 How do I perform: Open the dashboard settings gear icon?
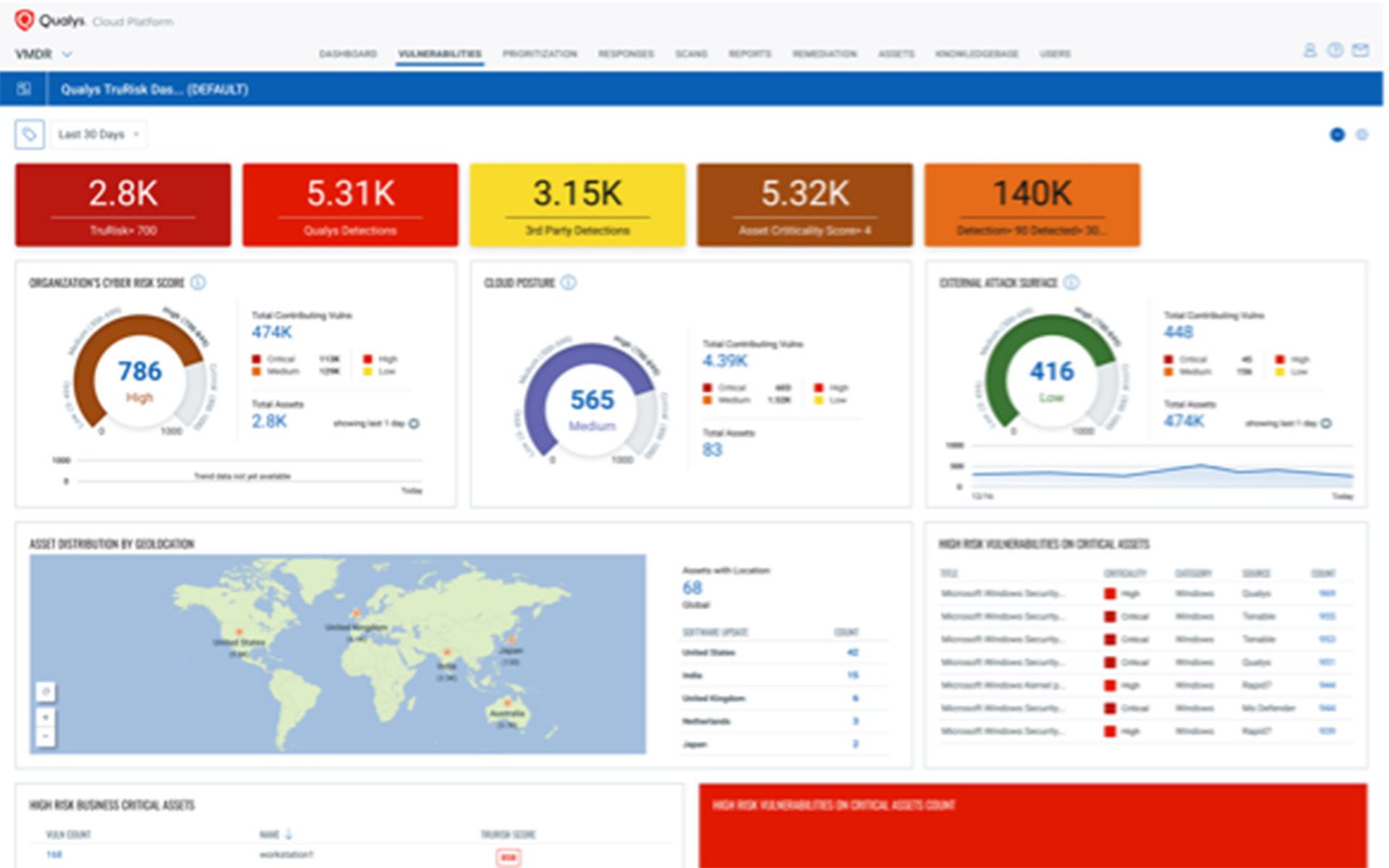tap(1362, 135)
